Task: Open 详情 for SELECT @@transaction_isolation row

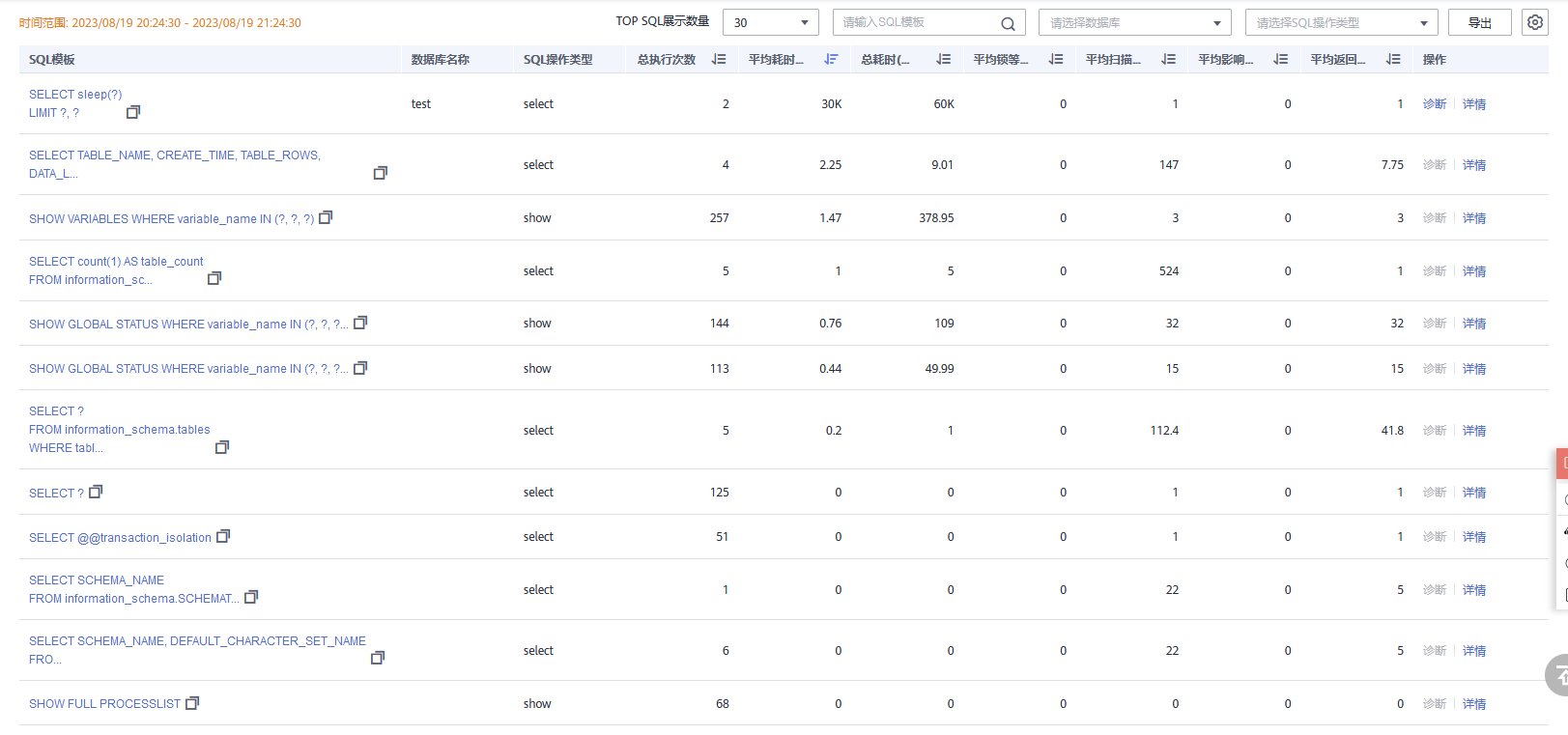Action: (x=1474, y=537)
